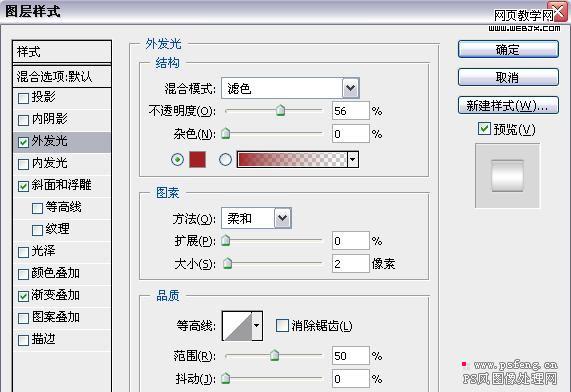Enable the 纹理 texture checkbox
The height and width of the screenshot is (392, 571).
[37, 230]
